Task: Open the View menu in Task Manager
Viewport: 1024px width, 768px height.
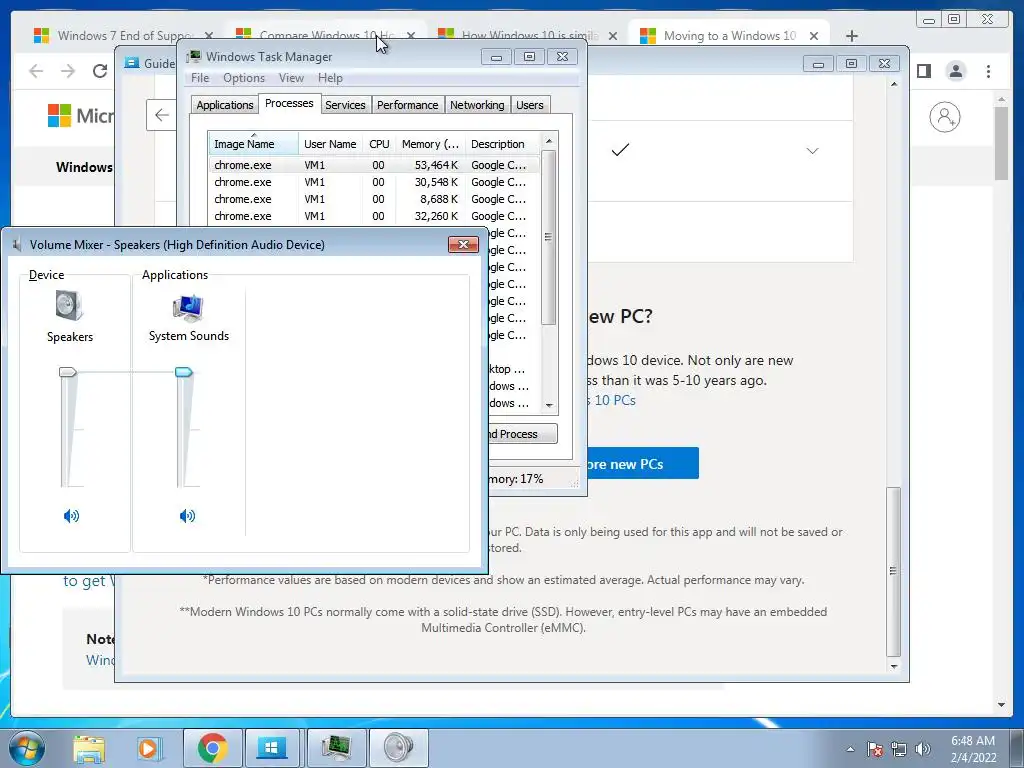Action: point(291,78)
